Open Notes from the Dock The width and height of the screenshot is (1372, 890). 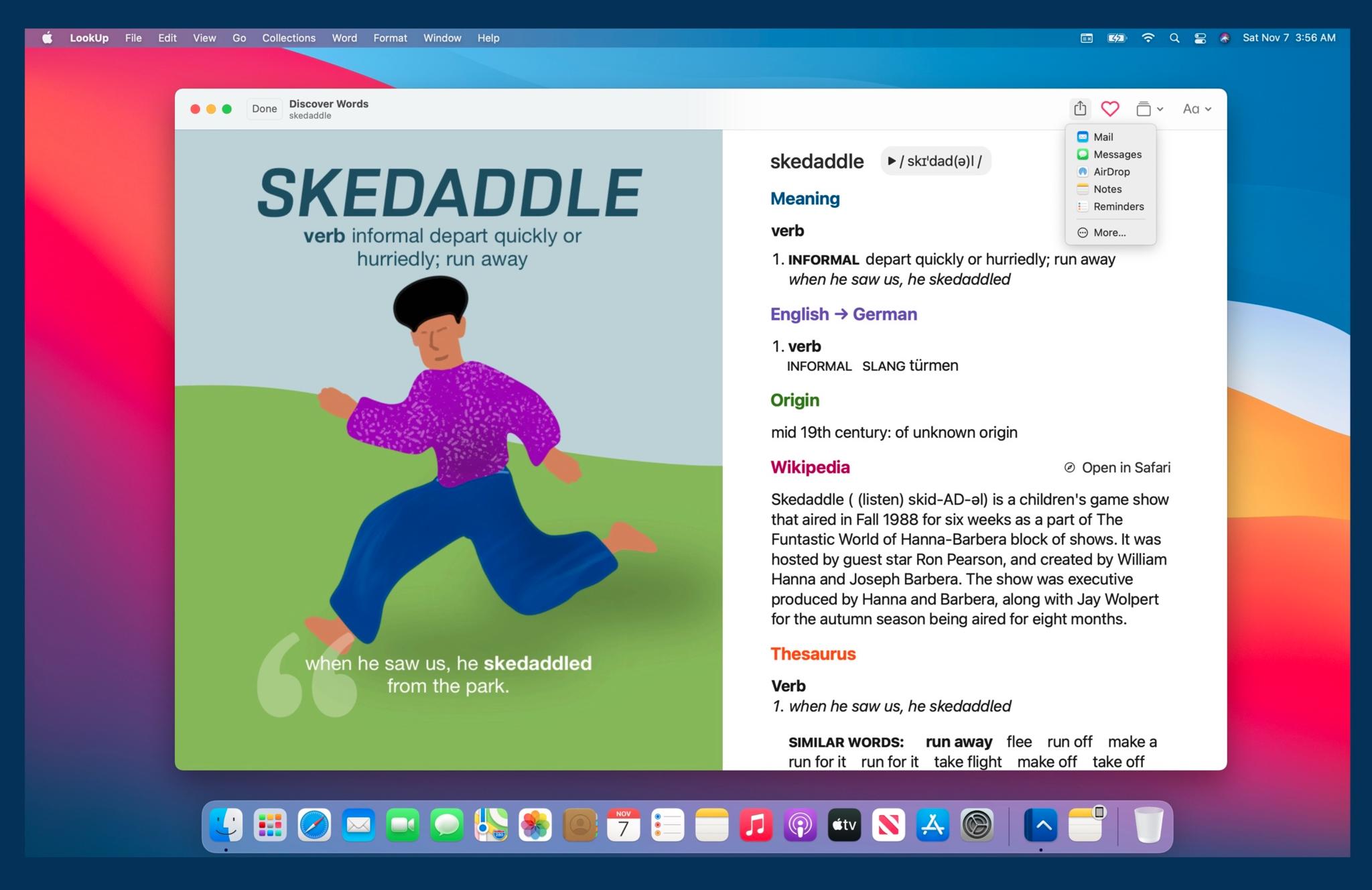[x=712, y=825]
